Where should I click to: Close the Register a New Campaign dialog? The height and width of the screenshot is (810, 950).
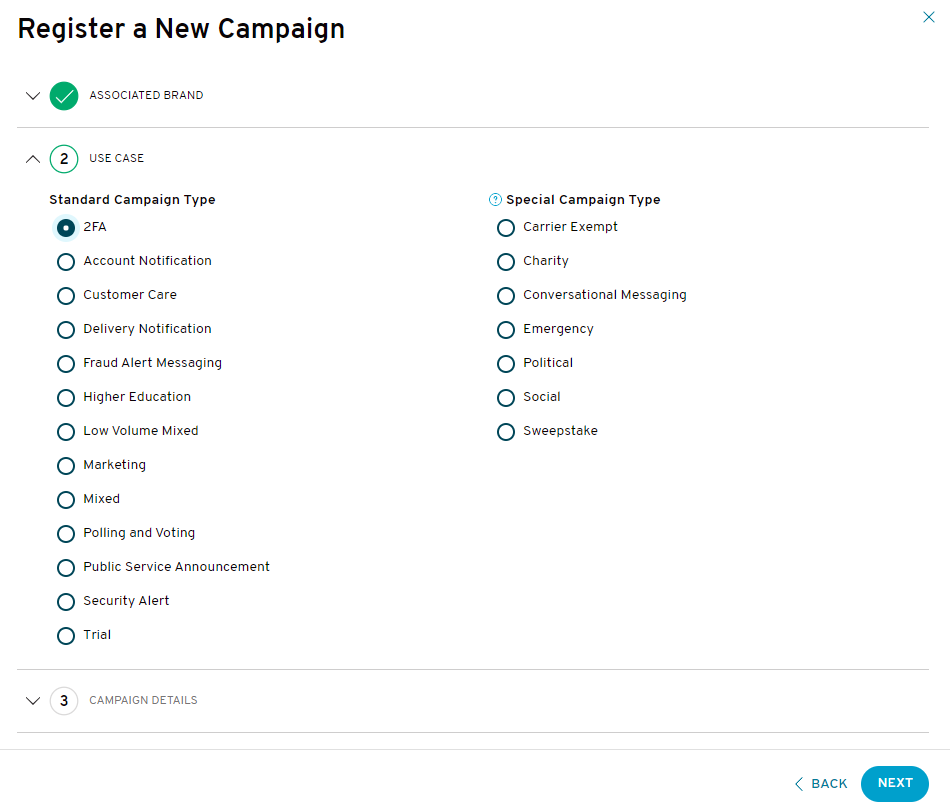tap(928, 17)
